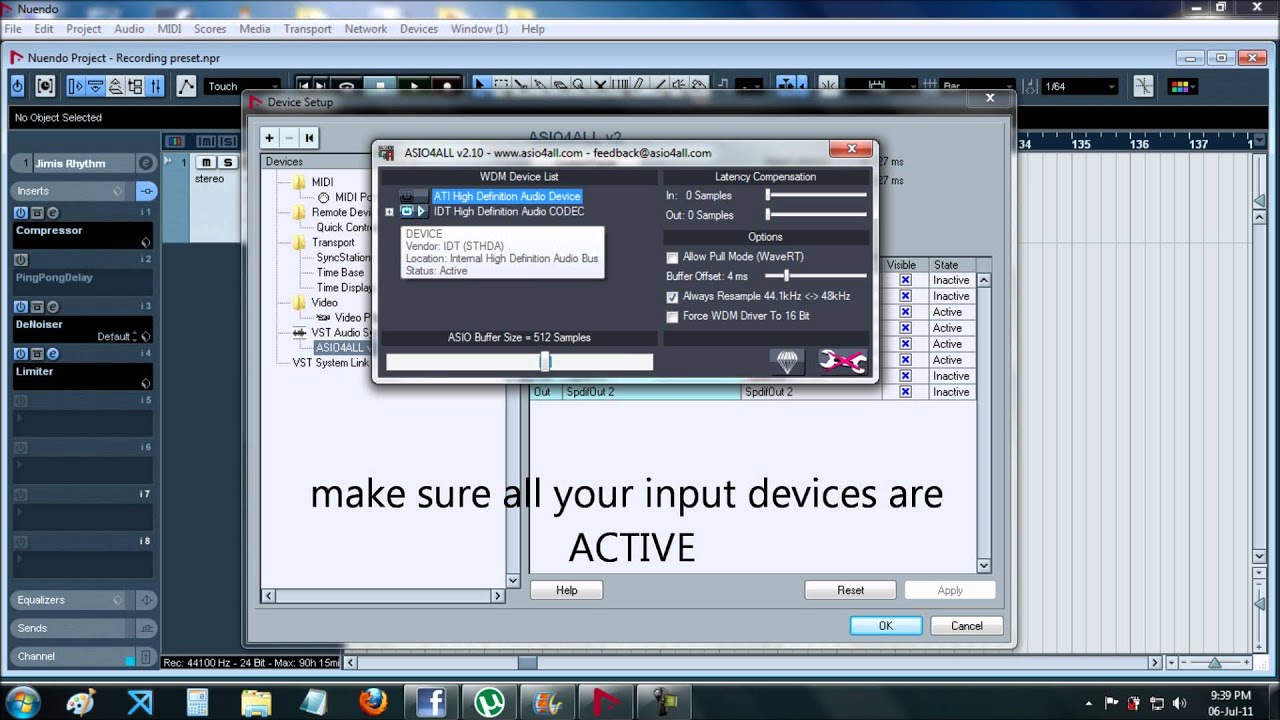Open the Windows Start menu orb

(x=22, y=702)
